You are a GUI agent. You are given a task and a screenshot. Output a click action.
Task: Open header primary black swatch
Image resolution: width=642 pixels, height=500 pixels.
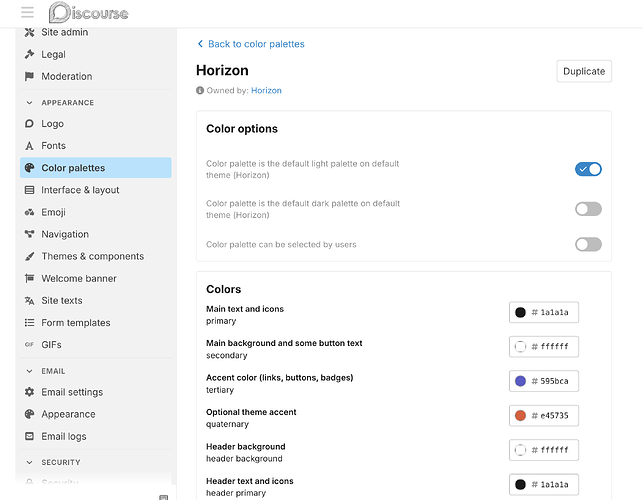click(x=520, y=484)
